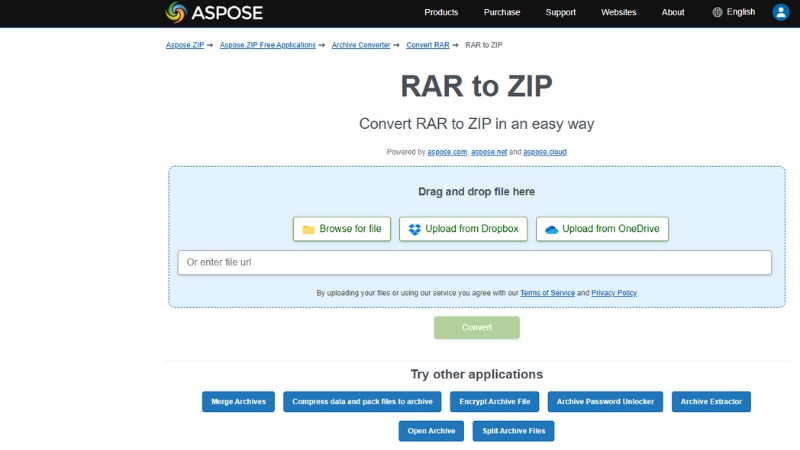Open the Privacy Policy link
The height and width of the screenshot is (450, 800).
coord(614,293)
